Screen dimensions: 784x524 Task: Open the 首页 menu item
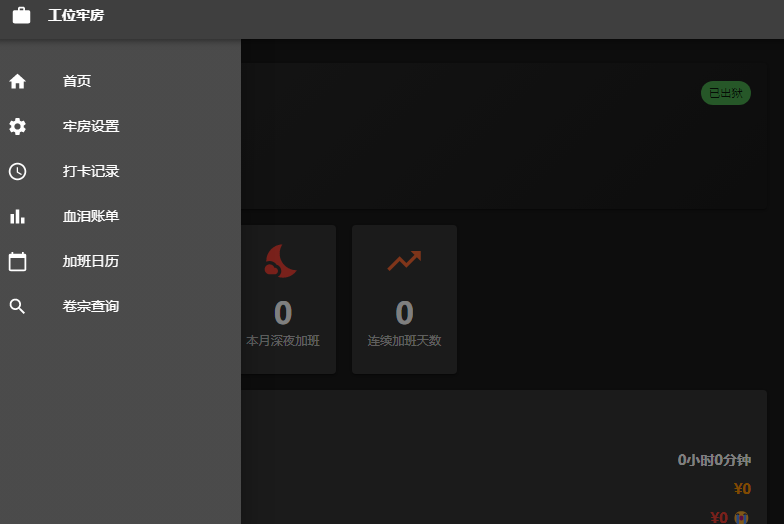pyautogui.click(x=120, y=81)
